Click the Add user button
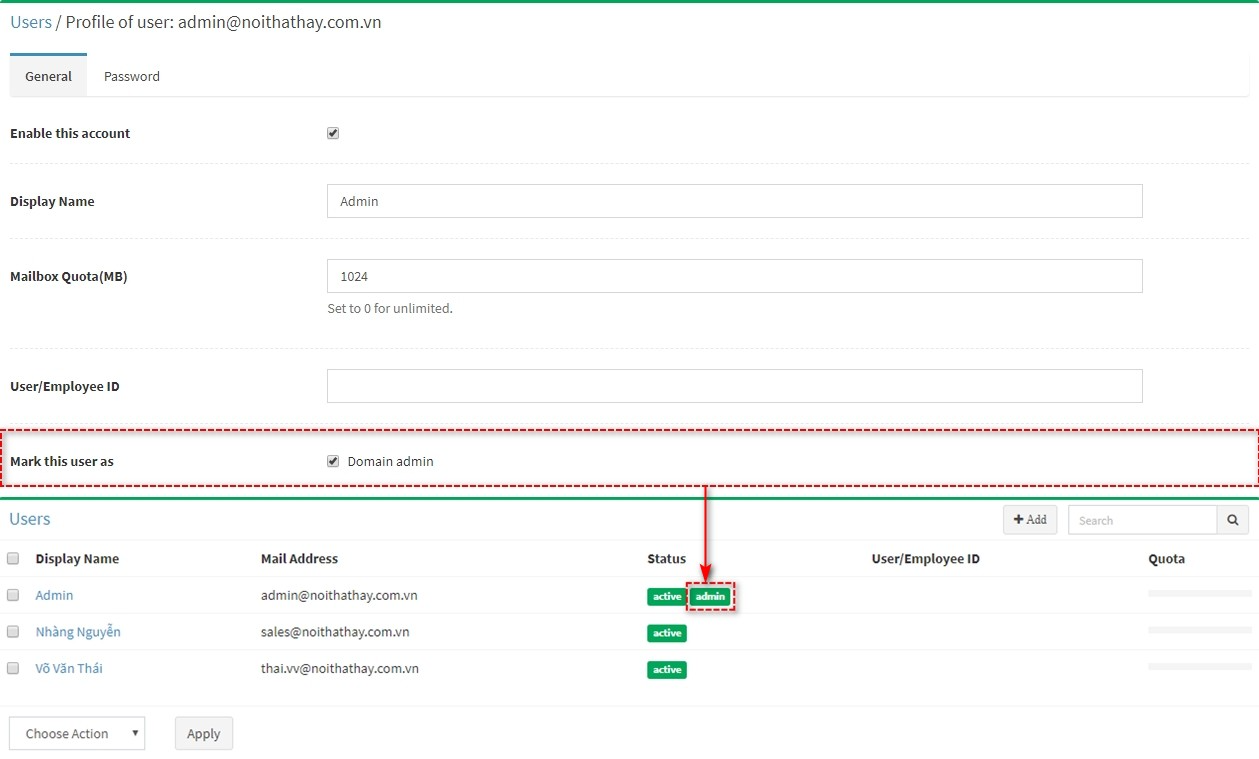 click(x=1030, y=520)
